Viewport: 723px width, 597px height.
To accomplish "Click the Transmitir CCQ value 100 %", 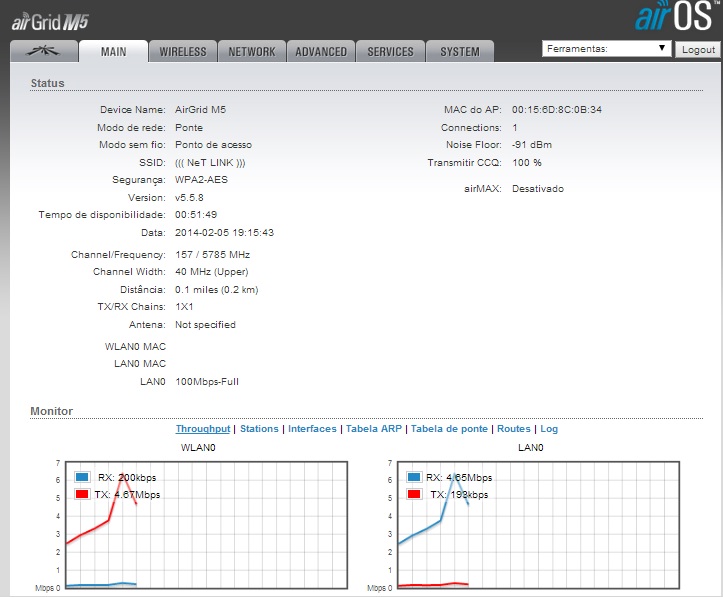I will [x=527, y=163].
